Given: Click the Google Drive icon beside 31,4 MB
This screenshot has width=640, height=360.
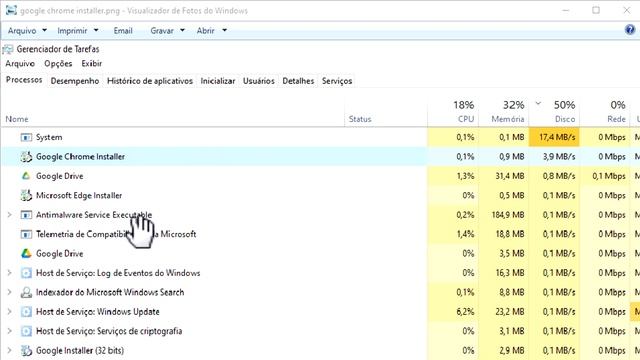Looking at the screenshot, I should coord(26,176).
